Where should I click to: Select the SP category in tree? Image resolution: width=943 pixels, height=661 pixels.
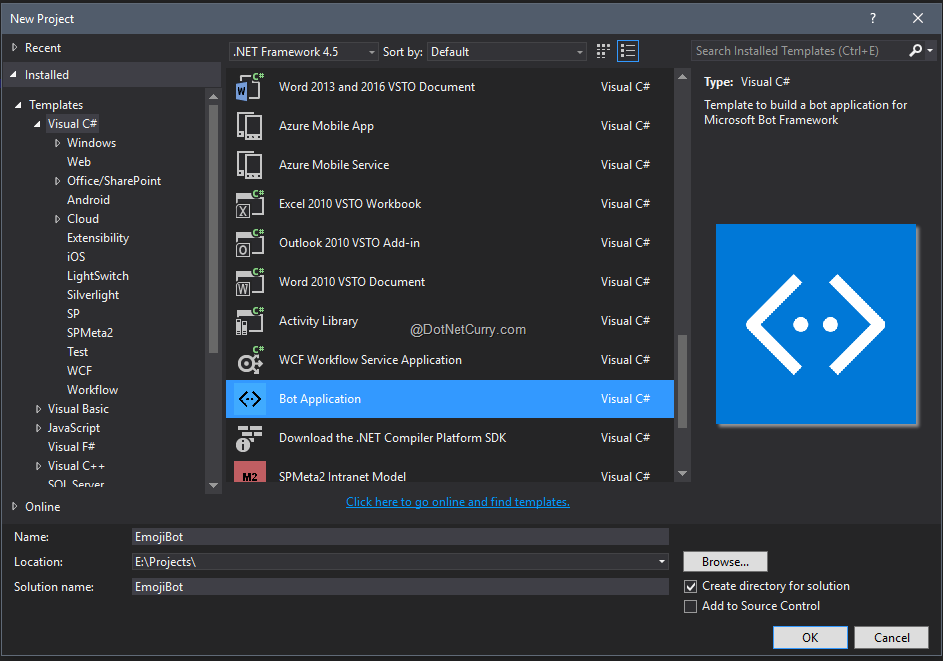tap(73, 314)
